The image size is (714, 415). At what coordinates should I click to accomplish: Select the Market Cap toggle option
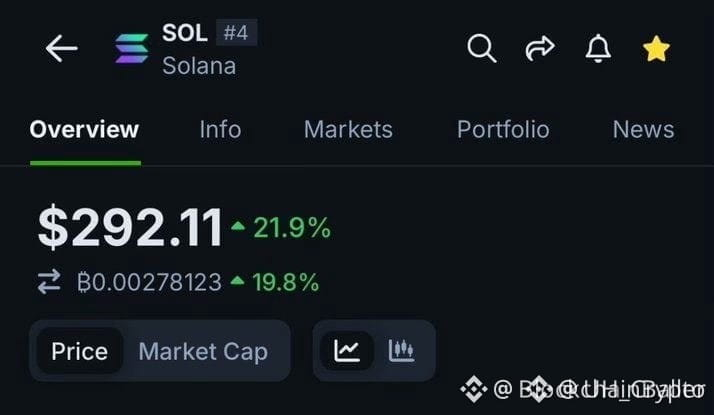click(203, 352)
